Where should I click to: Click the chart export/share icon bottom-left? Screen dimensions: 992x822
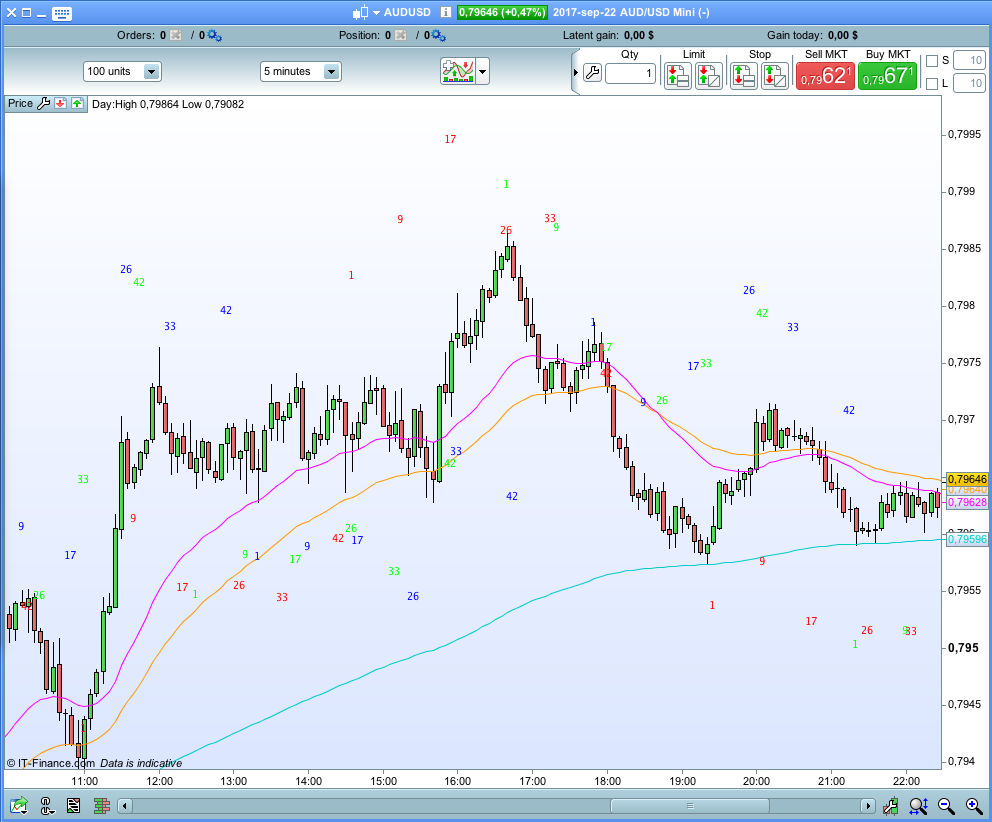point(19,806)
